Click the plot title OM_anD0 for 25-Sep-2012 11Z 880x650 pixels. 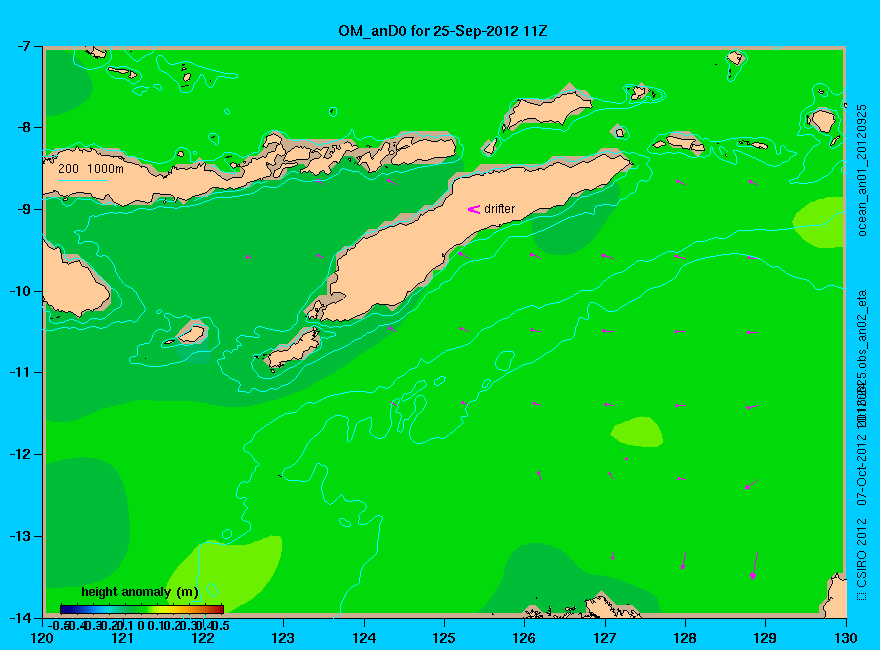point(442,31)
